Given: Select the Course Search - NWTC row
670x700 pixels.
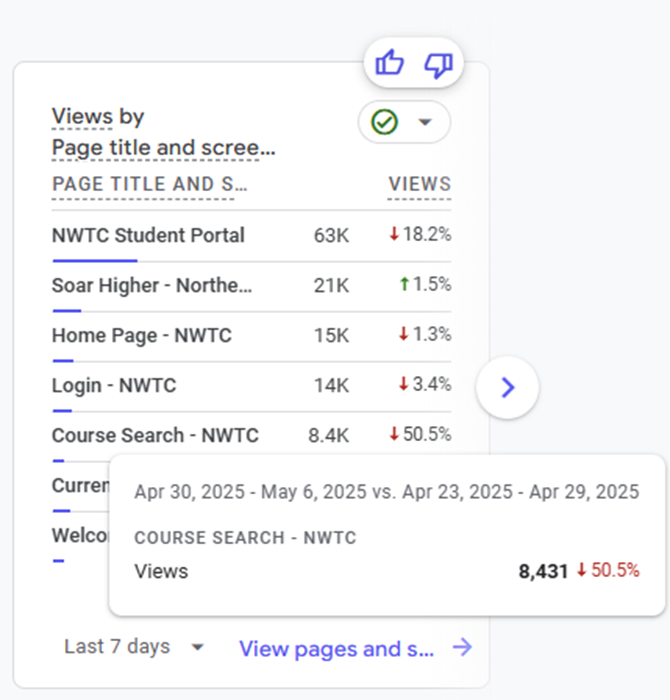Looking at the screenshot, I should tap(251, 436).
